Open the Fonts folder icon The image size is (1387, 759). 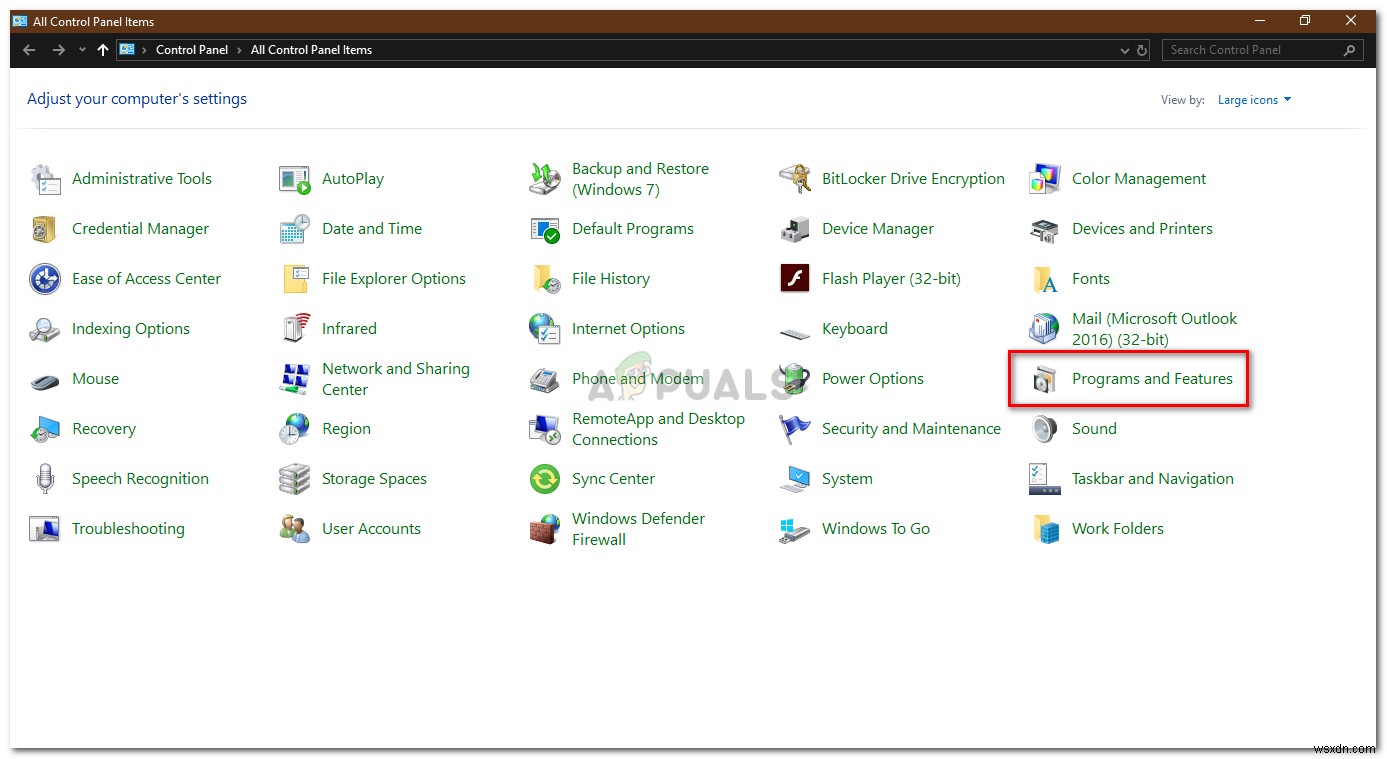pos(1045,279)
